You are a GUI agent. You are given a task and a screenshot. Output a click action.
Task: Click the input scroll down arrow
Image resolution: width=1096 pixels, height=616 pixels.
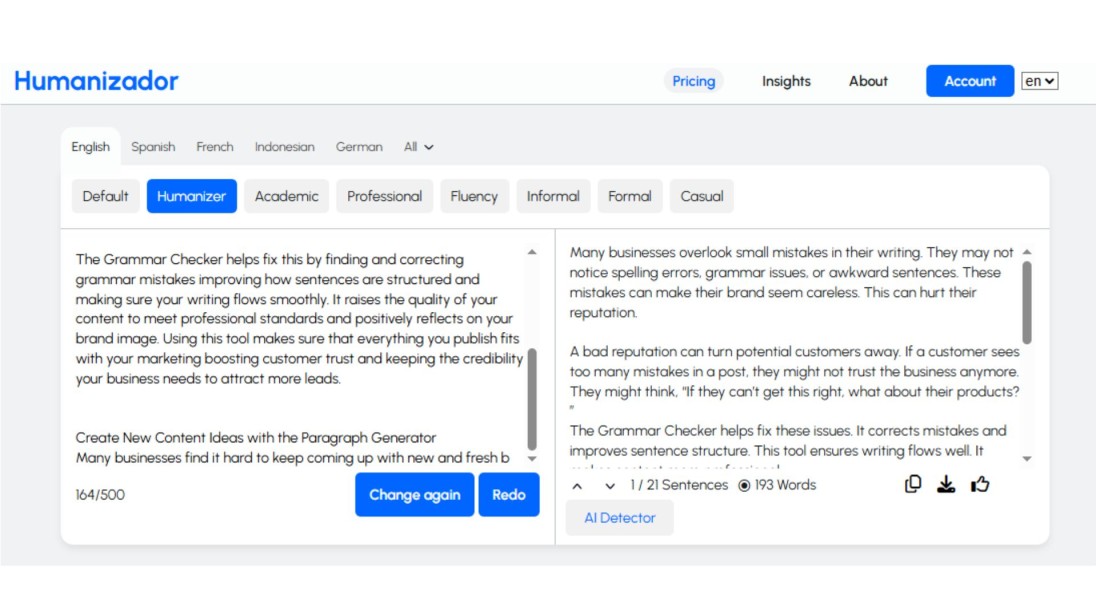pyautogui.click(x=532, y=459)
